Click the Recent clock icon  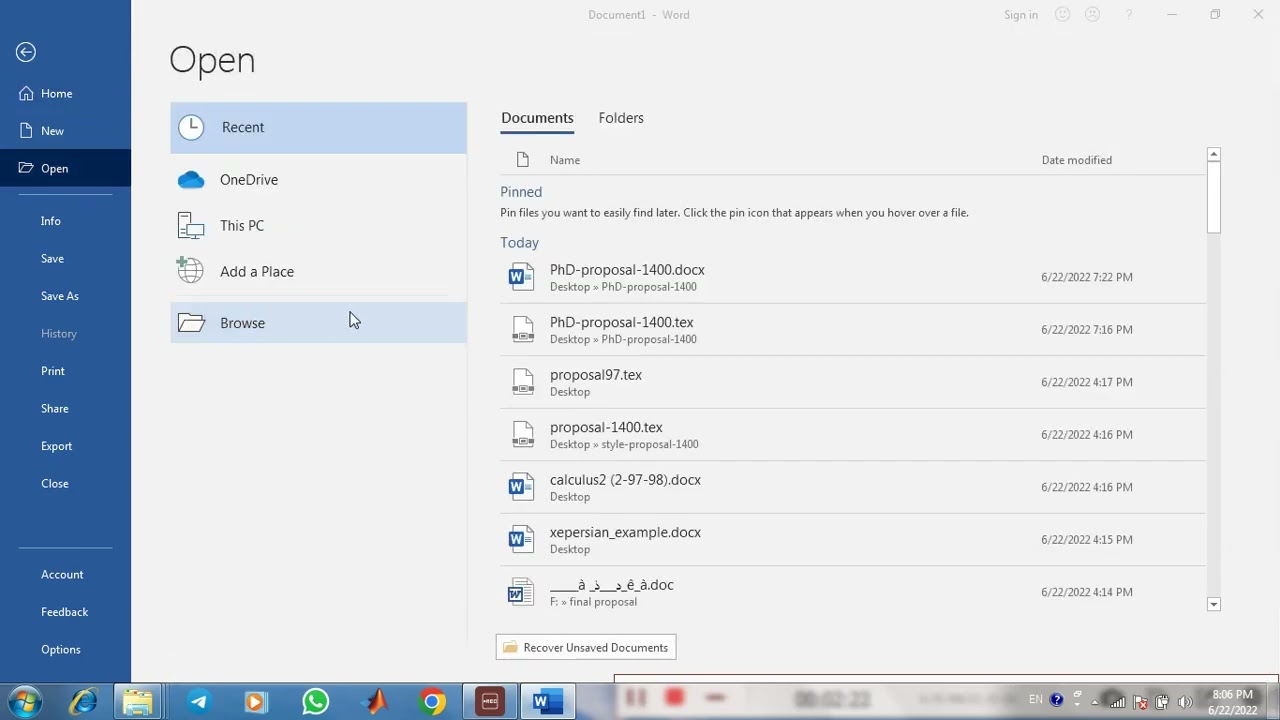pos(191,127)
